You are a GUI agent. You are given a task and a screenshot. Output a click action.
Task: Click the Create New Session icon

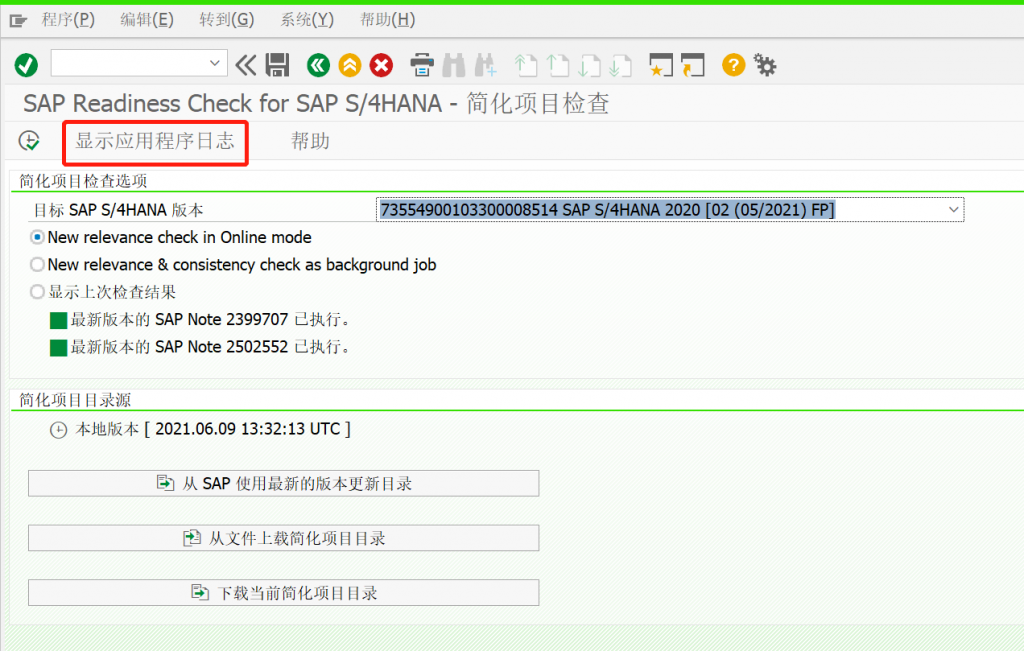tap(661, 65)
